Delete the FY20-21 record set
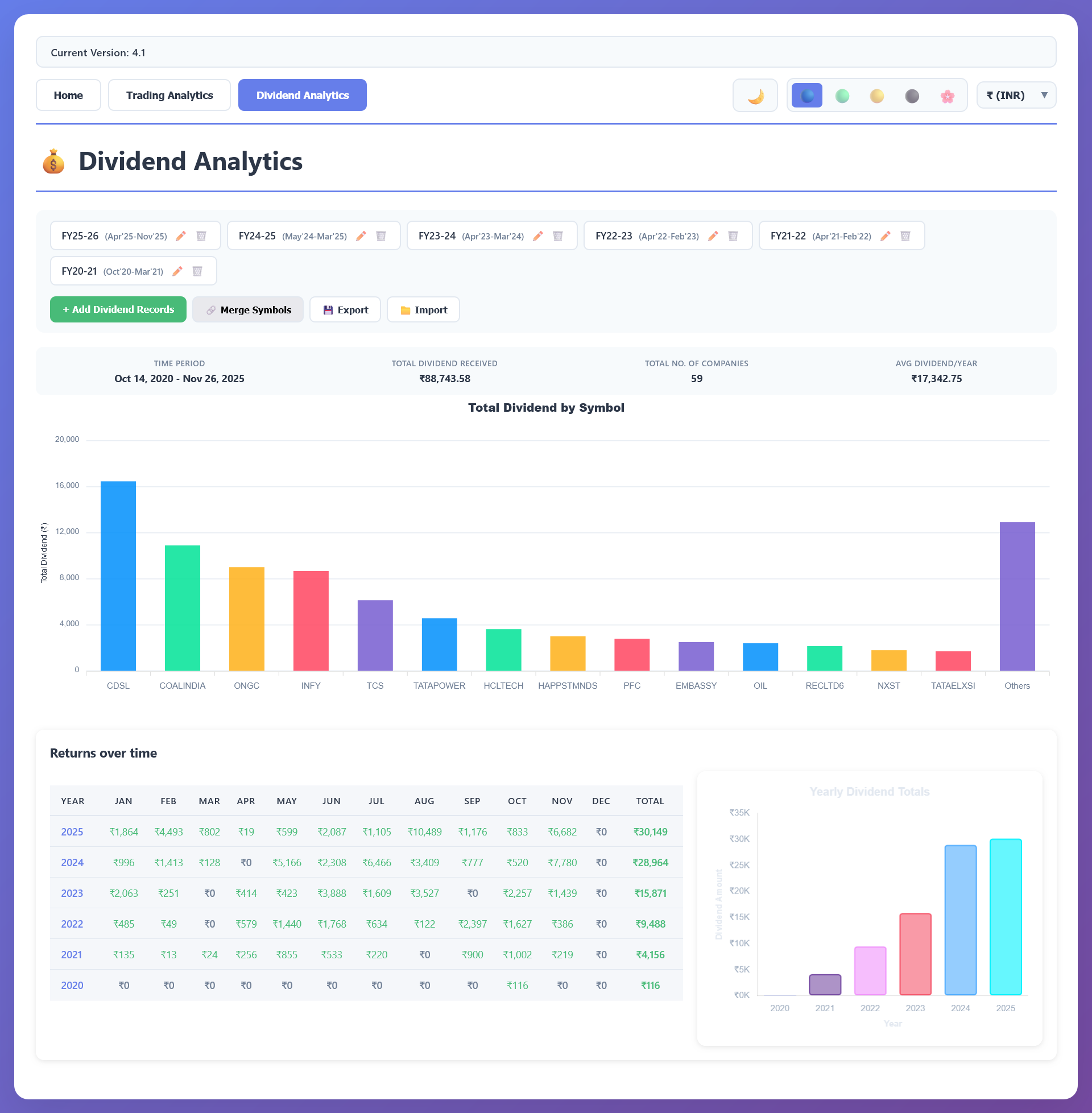The width and height of the screenshot is (1092, 1113). click(x=197, y=271)
